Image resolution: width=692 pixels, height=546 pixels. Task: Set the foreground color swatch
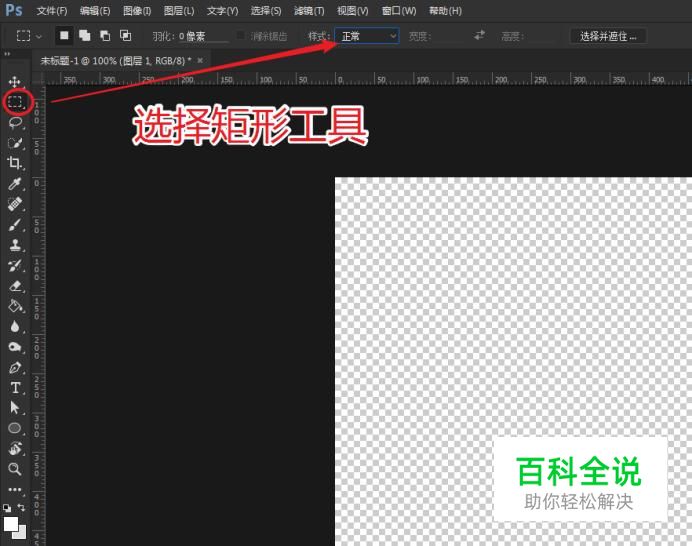11,524
